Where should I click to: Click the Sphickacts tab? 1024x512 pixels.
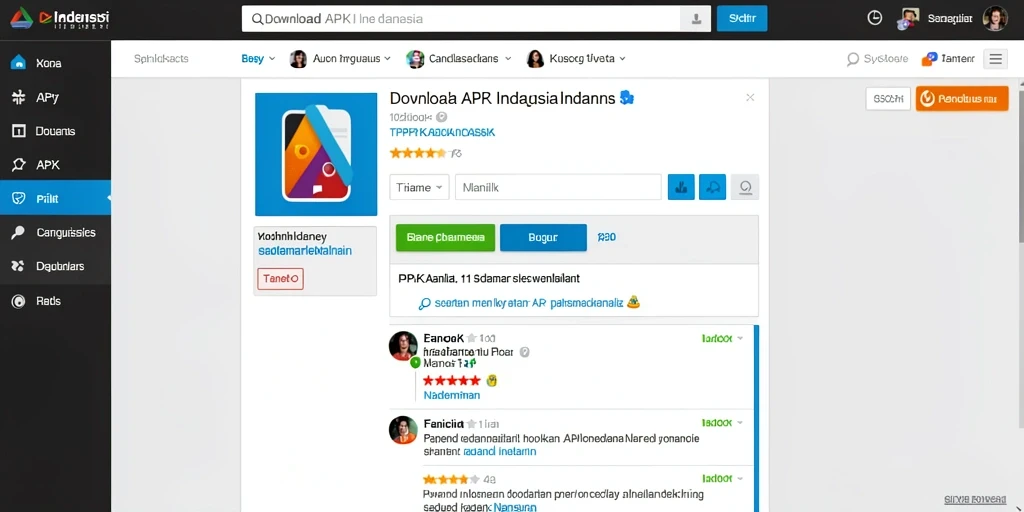[x=161, y=59]
